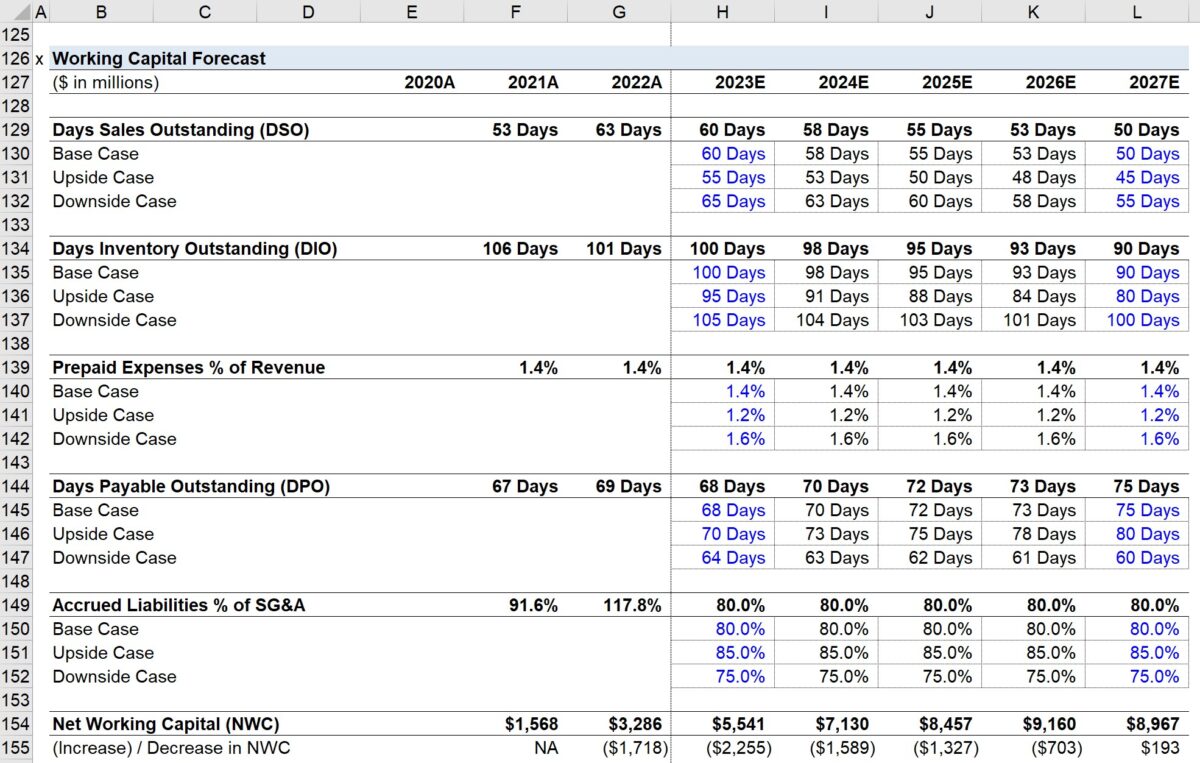1200x763 pixels.
Task: Select column H header
Action: pyautogui.click(x=722, y=11)
